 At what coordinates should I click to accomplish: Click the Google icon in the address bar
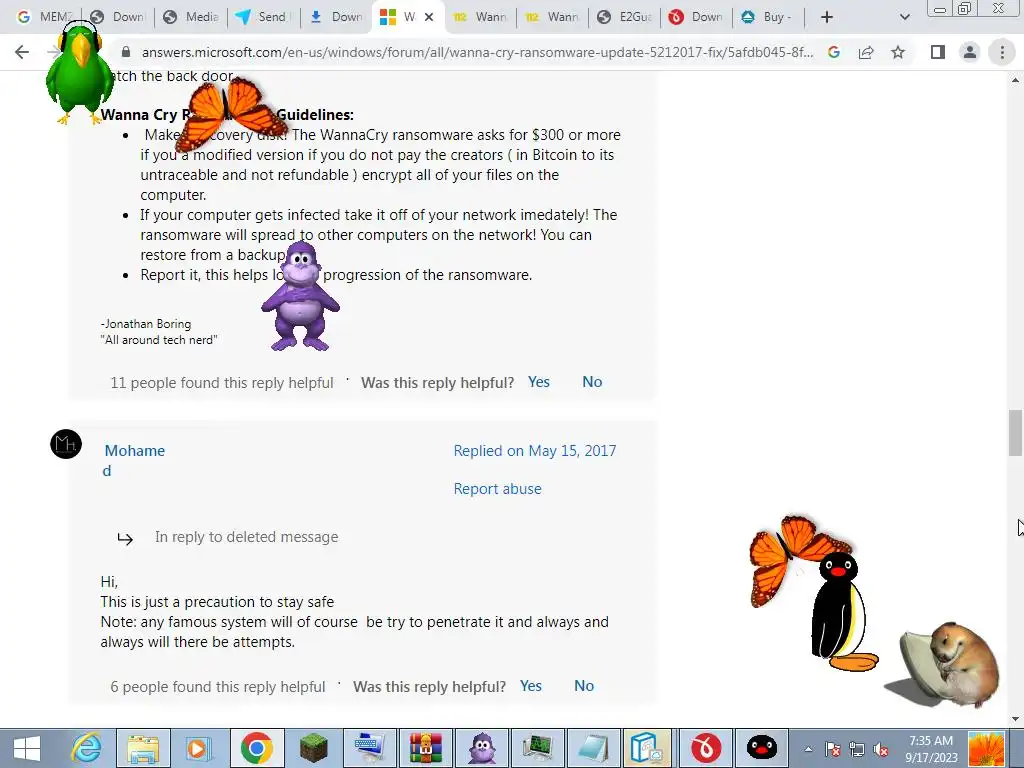coord(834,52)
